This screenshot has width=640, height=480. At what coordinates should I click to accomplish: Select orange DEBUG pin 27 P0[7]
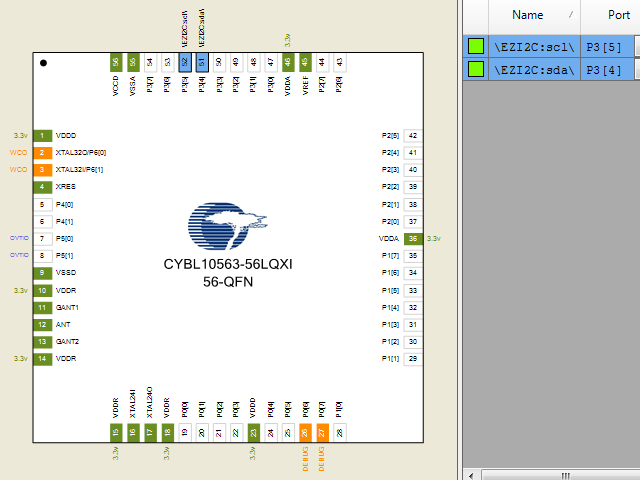point(322,433)
